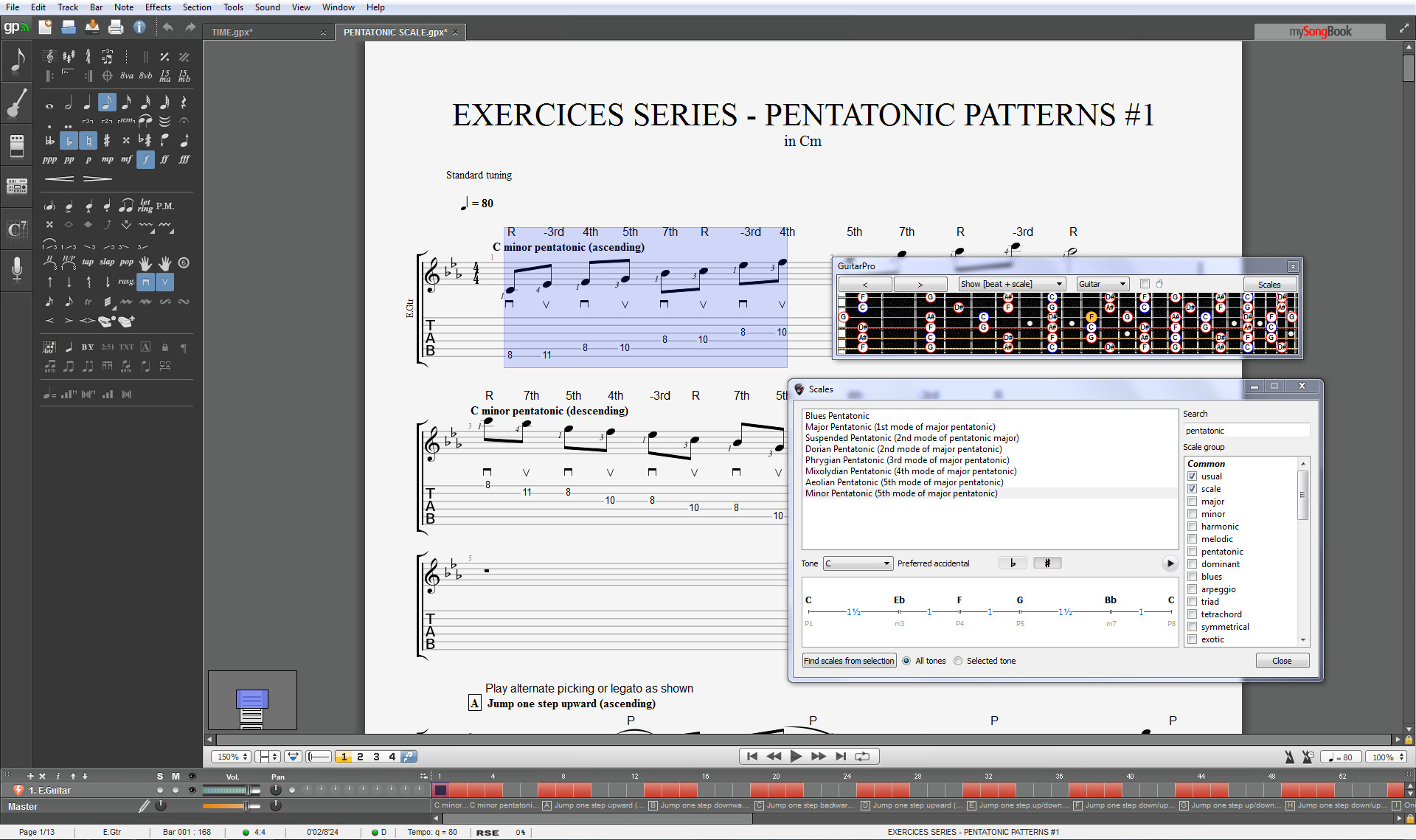Open the chord diagram panel icon
Viewport: 1416px width, 840px height.
tap(16, 229)
